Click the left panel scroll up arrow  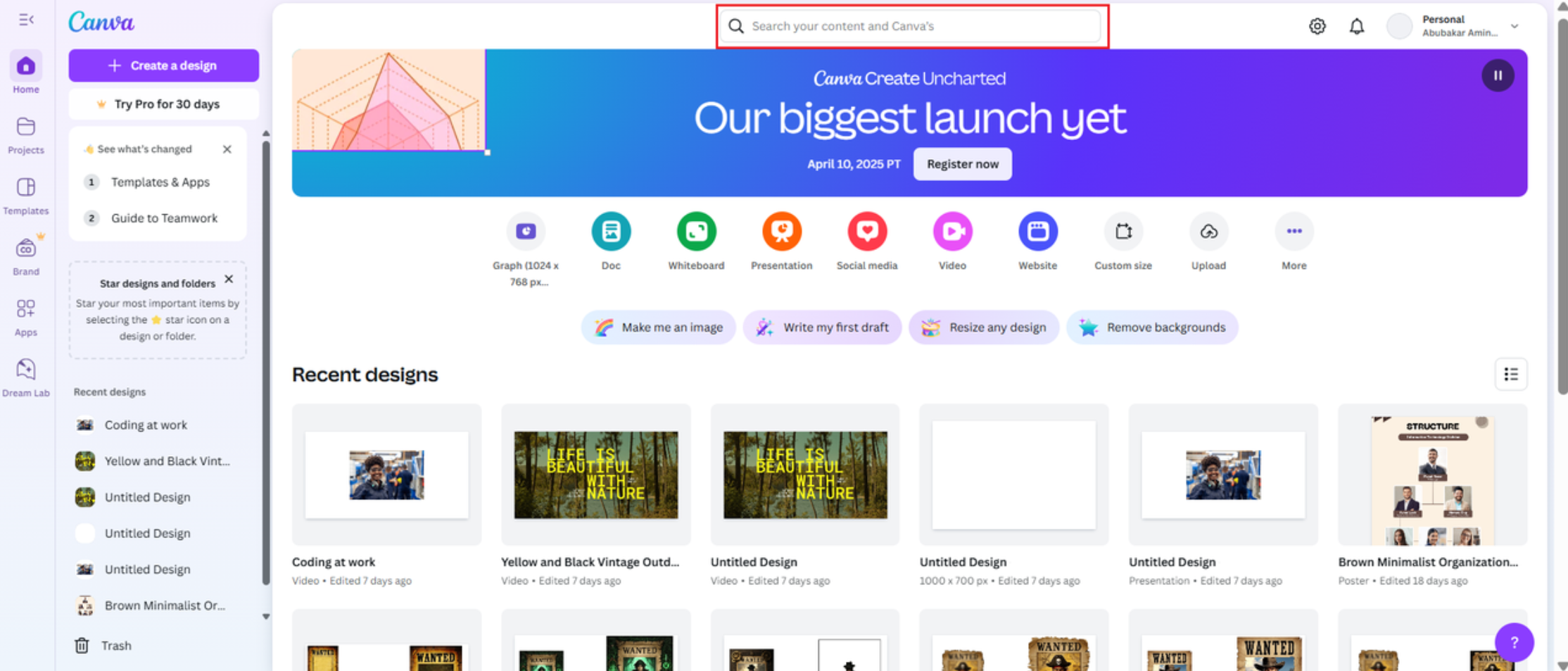coord(266,133)
